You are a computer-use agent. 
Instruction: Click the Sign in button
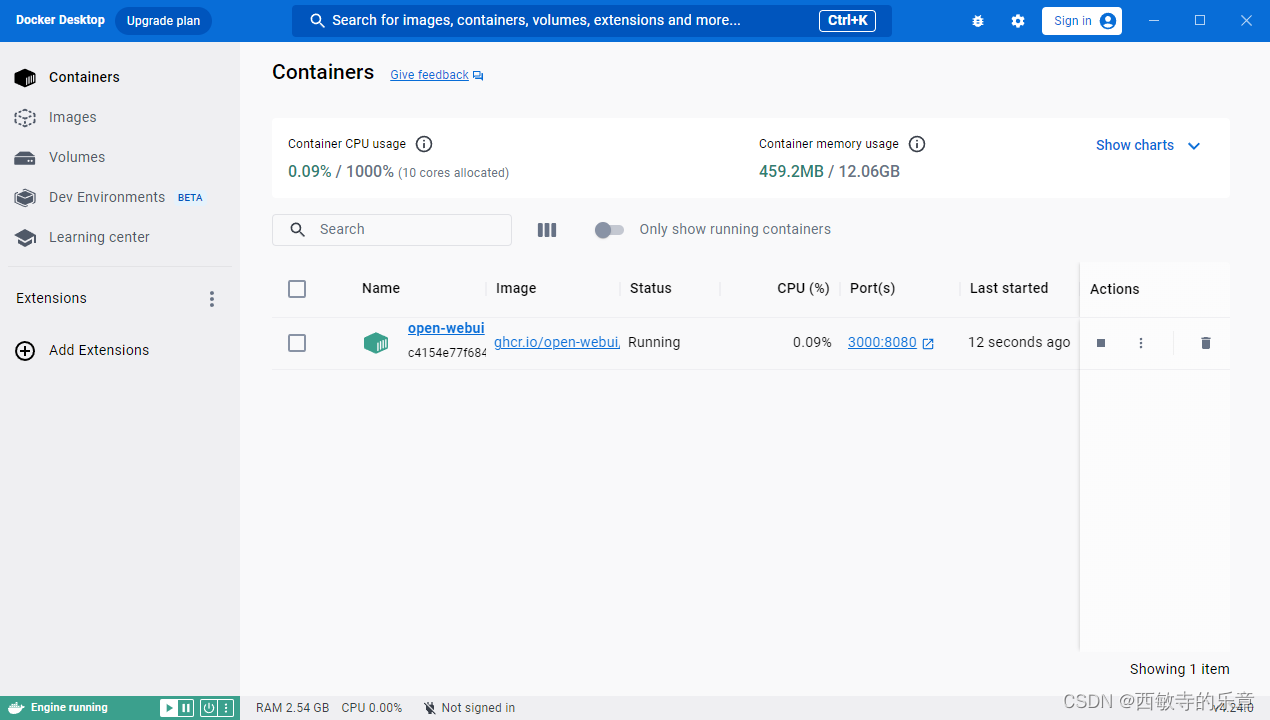tap(1082, 21)
